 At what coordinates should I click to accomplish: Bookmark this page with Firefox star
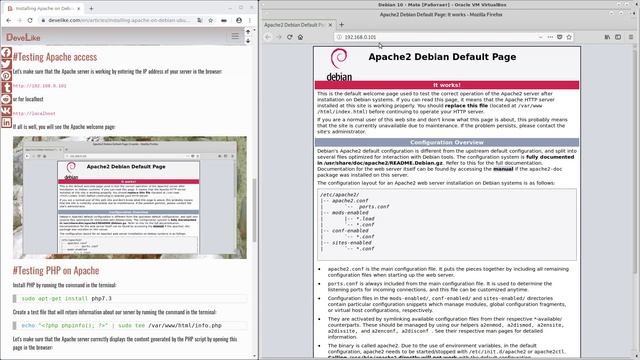pos(569,37)
